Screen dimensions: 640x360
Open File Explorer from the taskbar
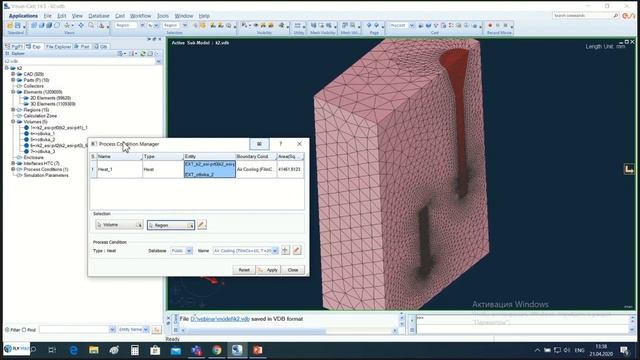tap(94, 350)
